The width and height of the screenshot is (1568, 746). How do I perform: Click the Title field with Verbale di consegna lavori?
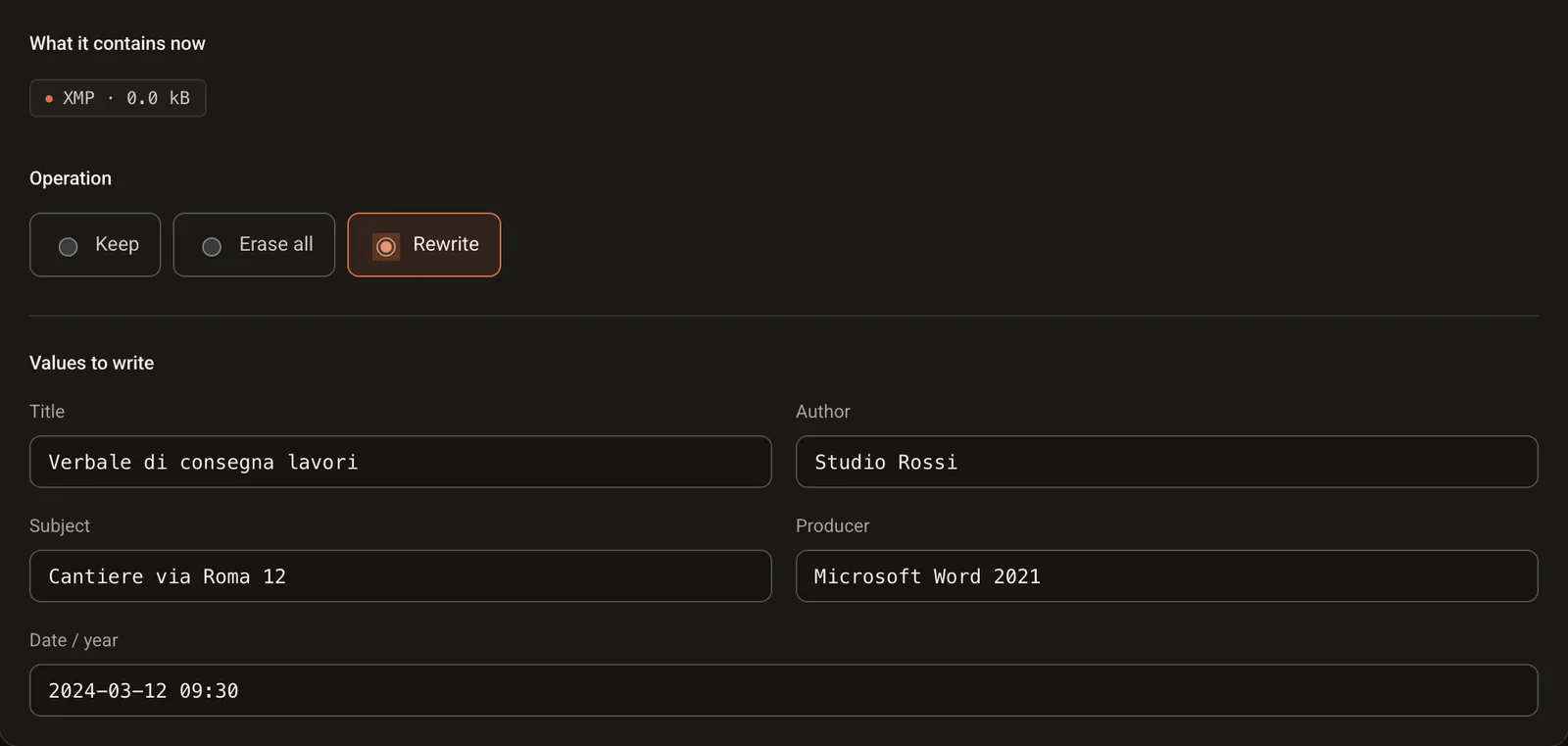point(400,462)
